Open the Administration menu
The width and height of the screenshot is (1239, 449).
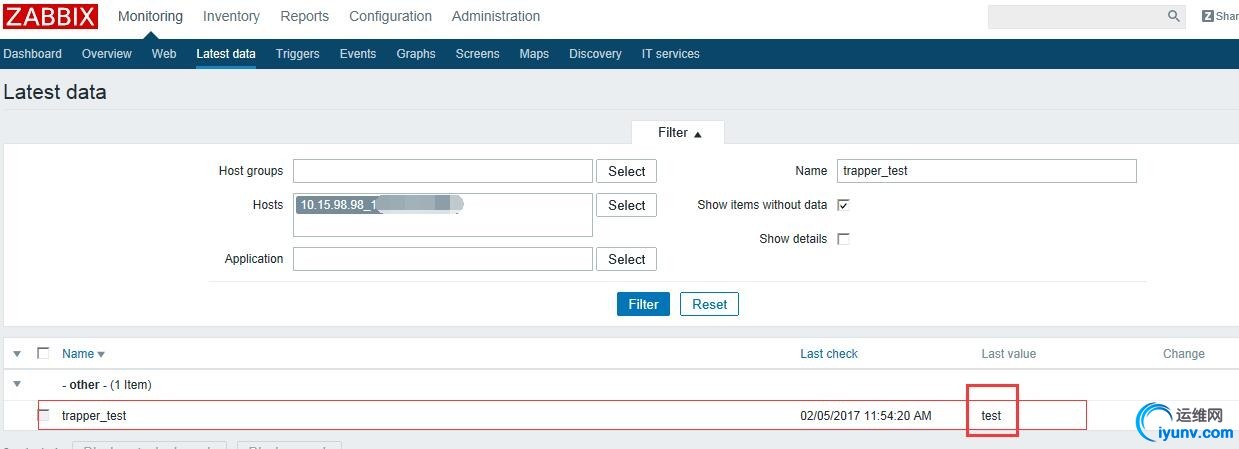(495, 16)
